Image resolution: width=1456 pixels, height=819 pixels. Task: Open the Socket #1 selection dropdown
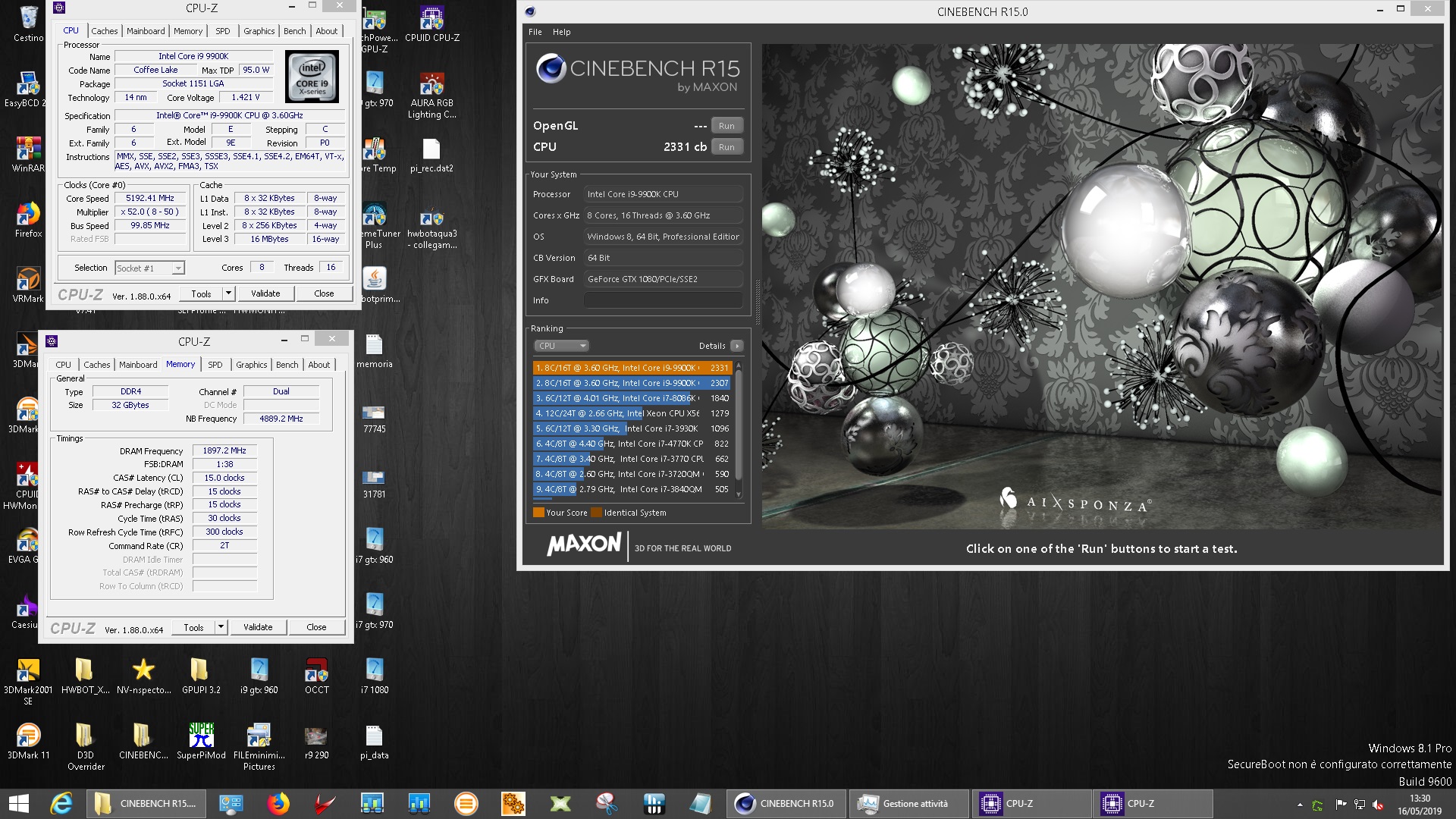pyautogui.click(x=149, y=268)
